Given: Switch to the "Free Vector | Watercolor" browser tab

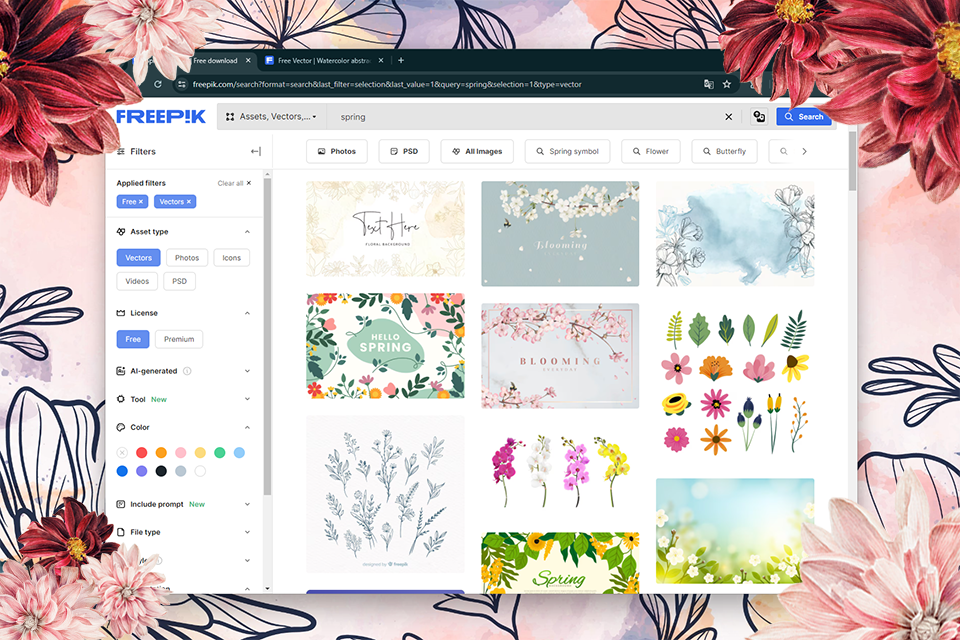Looking at the screenshot, I should tap(324, 60).
